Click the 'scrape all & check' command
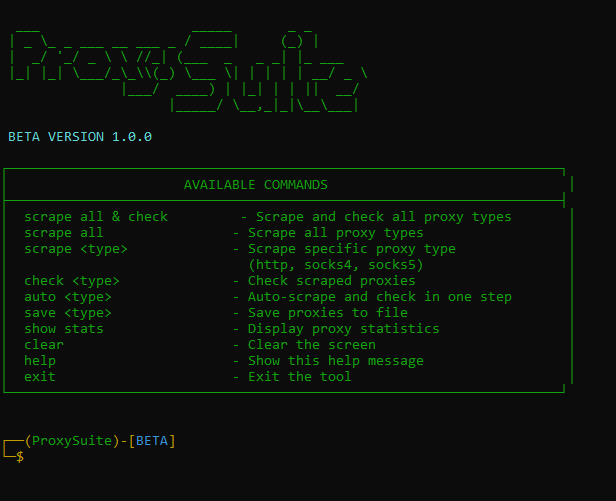616x501 pixels. pyautogui.click(x=96, y=217)
